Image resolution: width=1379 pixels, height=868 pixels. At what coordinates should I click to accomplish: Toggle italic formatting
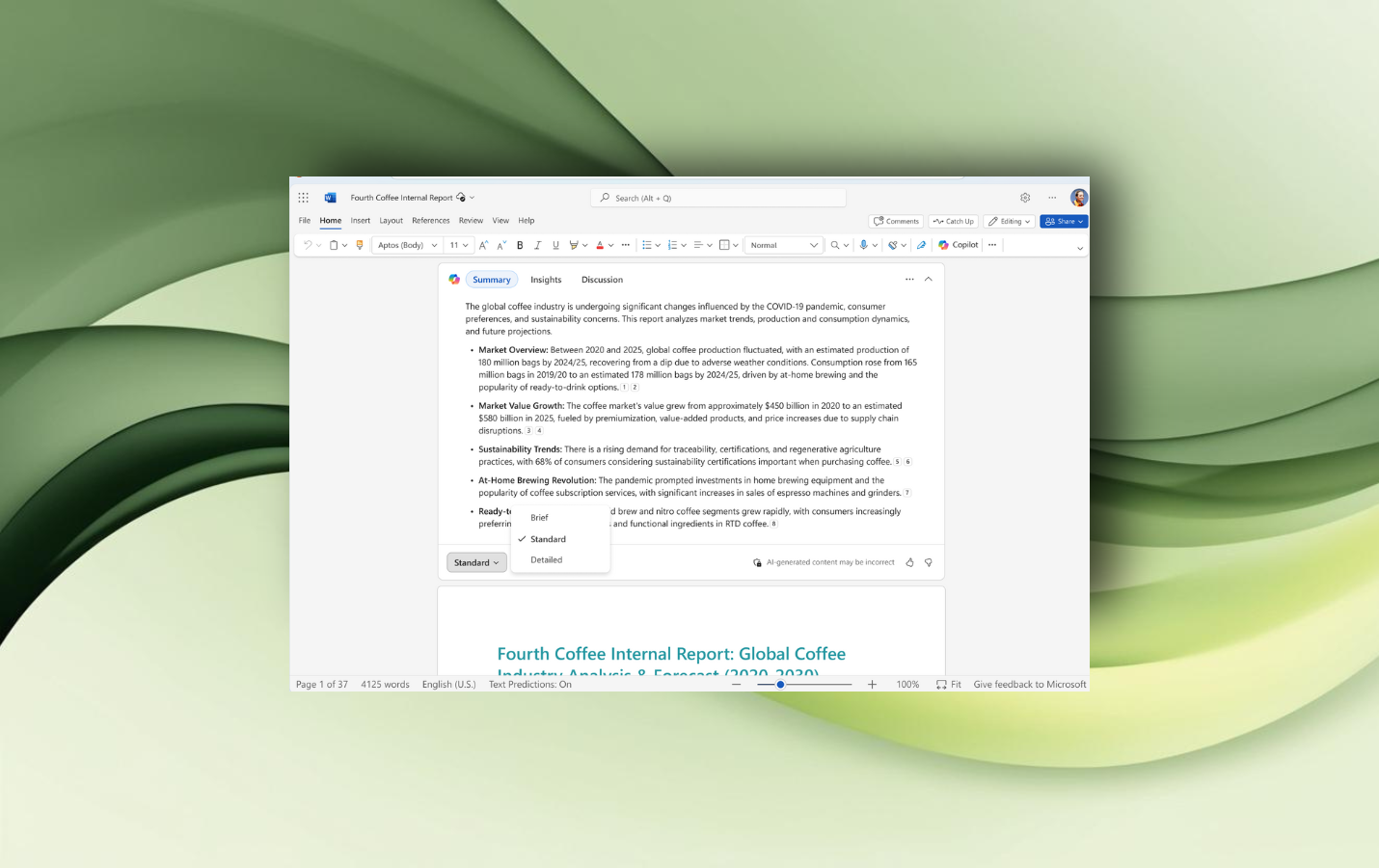click(538, 245)
